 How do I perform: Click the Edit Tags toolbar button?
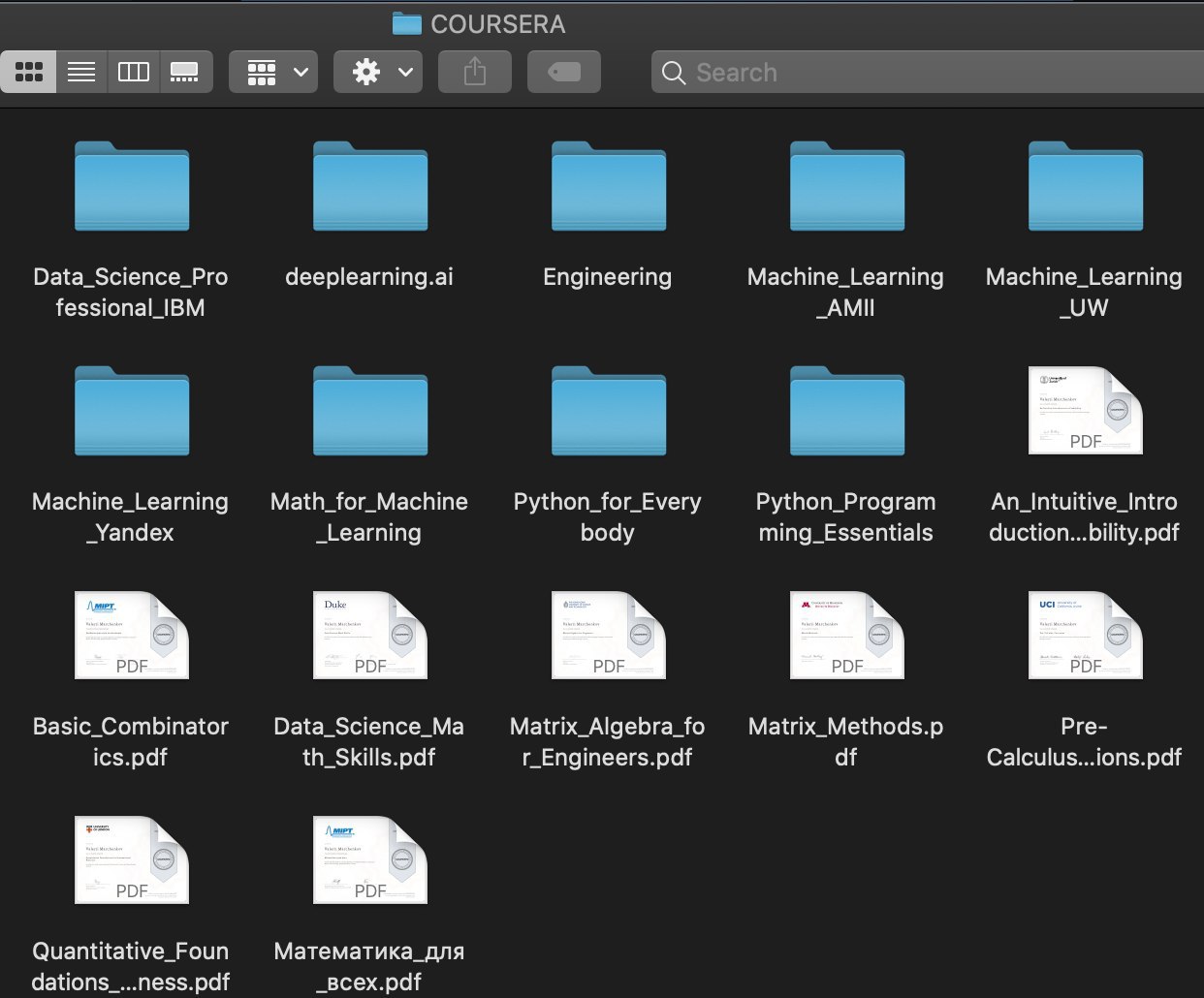coord(564,72)
